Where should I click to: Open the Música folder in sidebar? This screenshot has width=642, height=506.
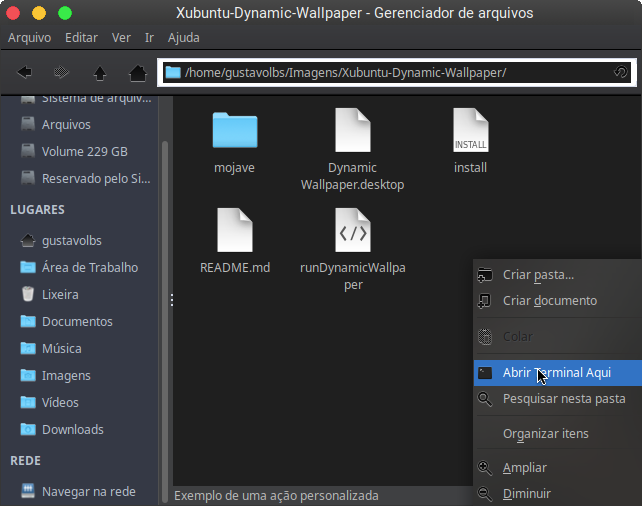(80, 349)
